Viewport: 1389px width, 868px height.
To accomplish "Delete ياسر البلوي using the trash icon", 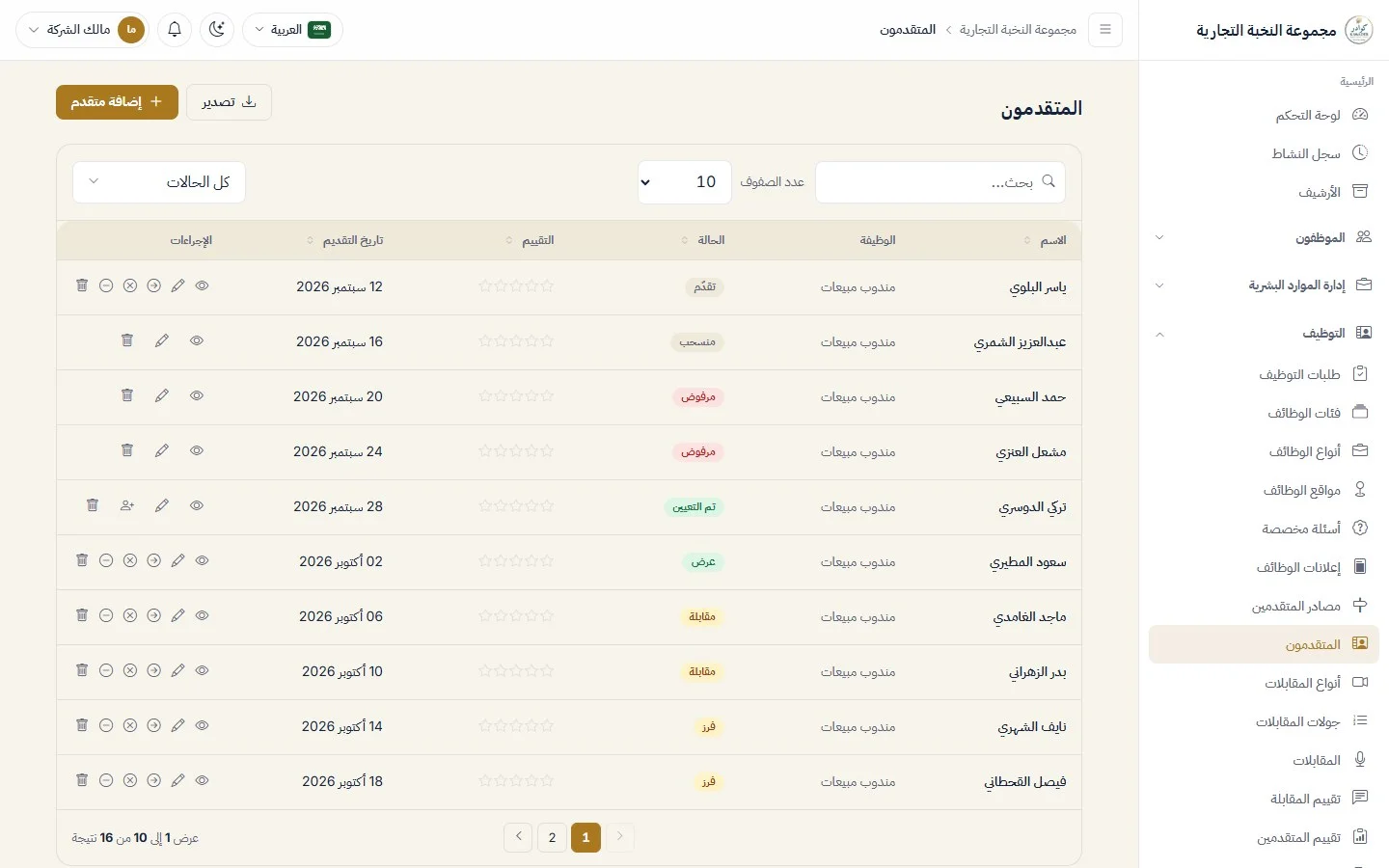I will click(x=82, y=285).
